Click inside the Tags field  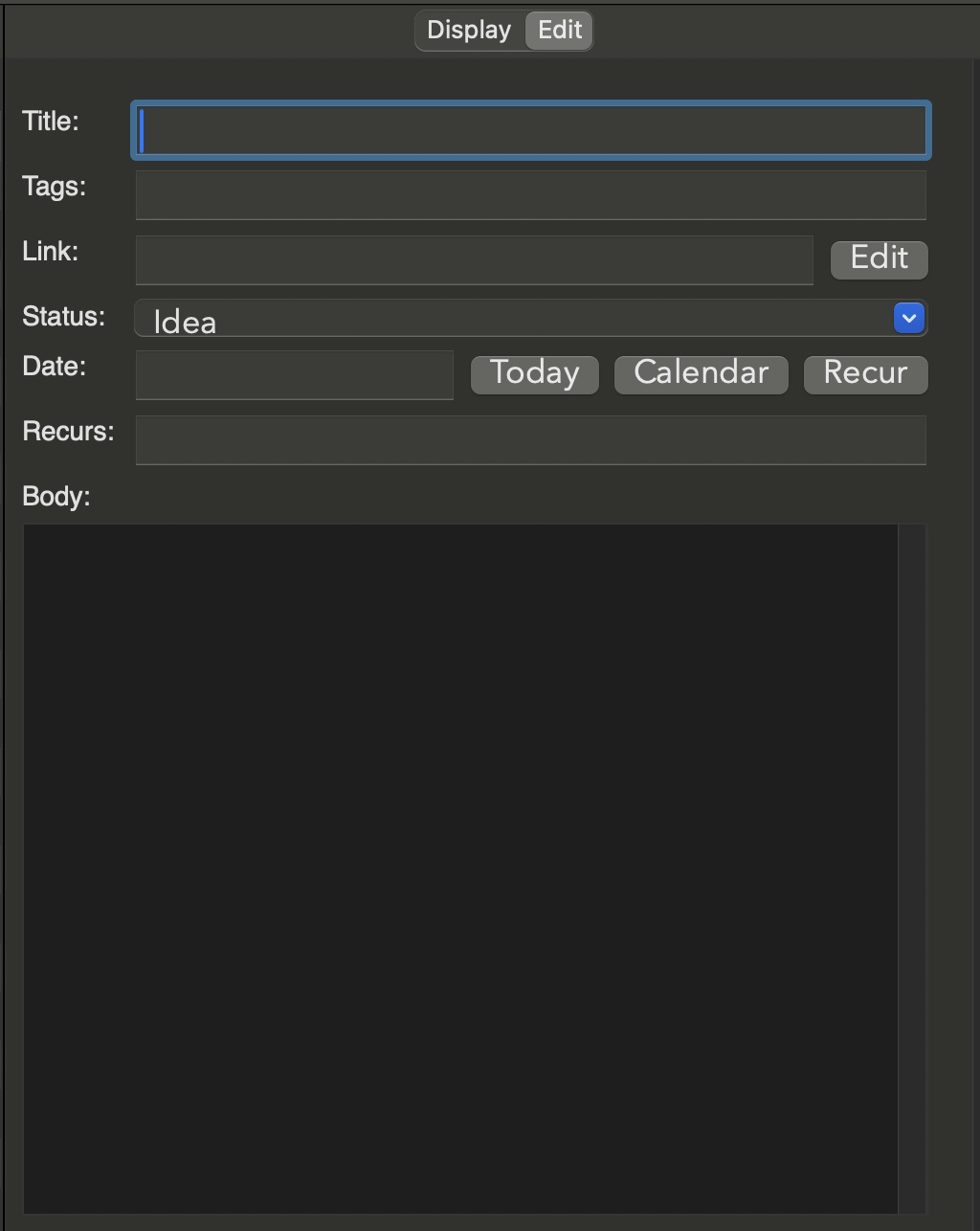[x=530, y=194]
